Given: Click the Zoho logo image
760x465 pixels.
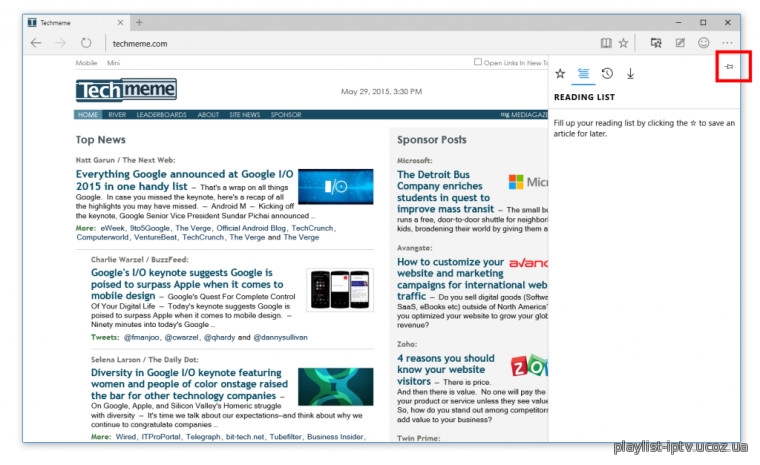Looking at the screenshot, I should (x=529, y=366).
